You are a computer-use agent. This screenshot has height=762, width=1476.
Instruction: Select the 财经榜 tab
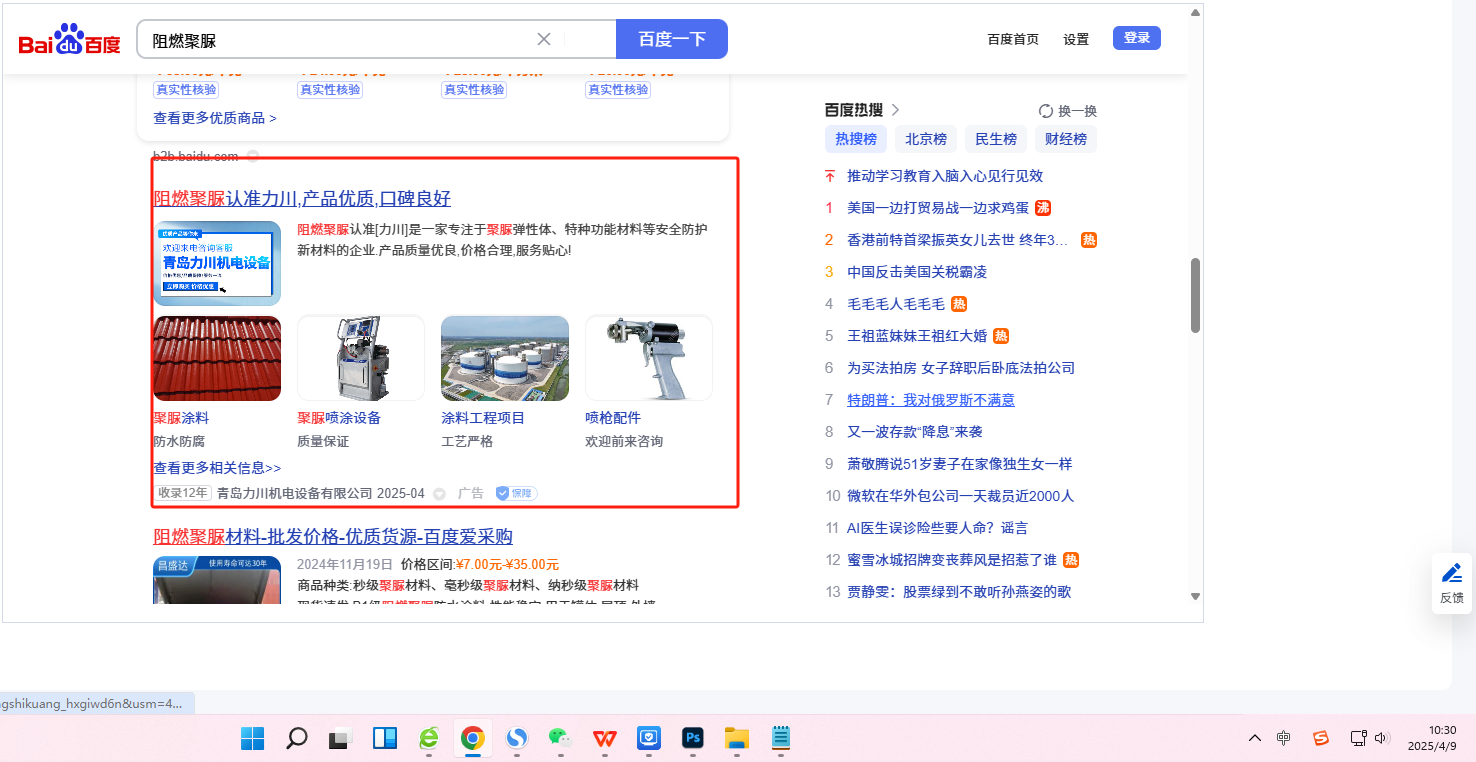pyautogui.click(x=1066, y=139)
